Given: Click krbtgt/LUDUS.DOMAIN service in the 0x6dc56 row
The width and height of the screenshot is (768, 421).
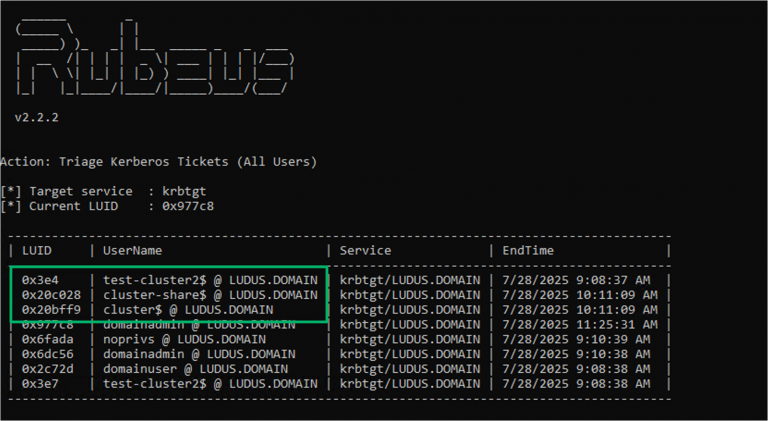Looking at the screenshot, I should click(410, 354).
